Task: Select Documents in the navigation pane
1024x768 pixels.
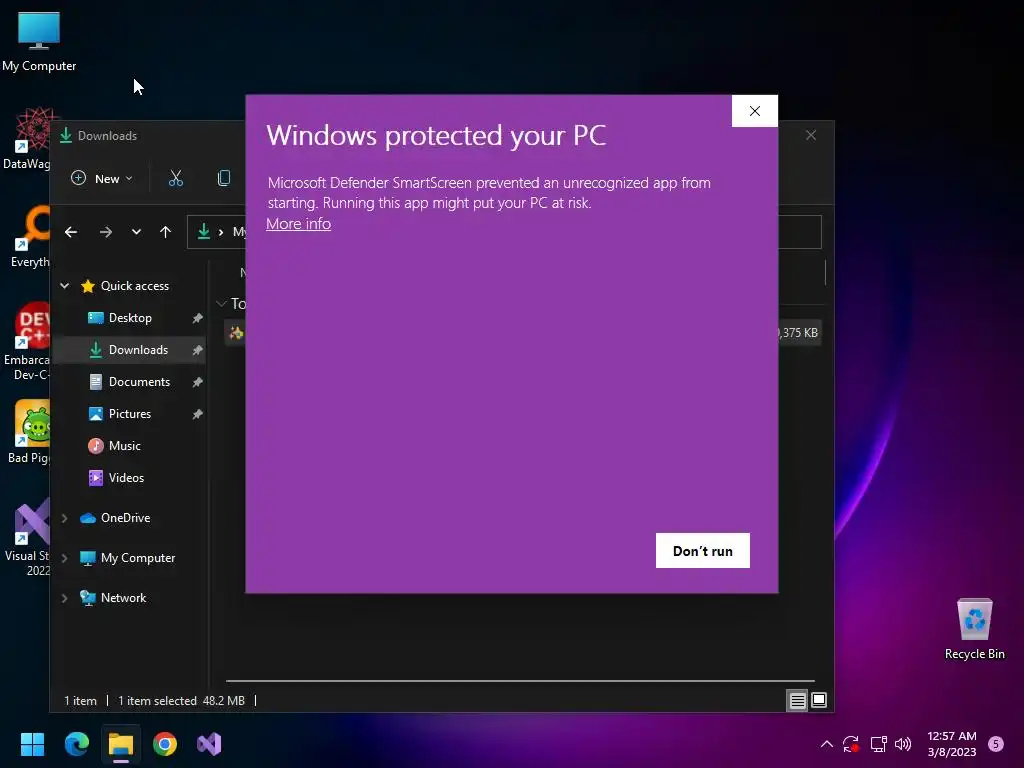Action: click(129, 381)
